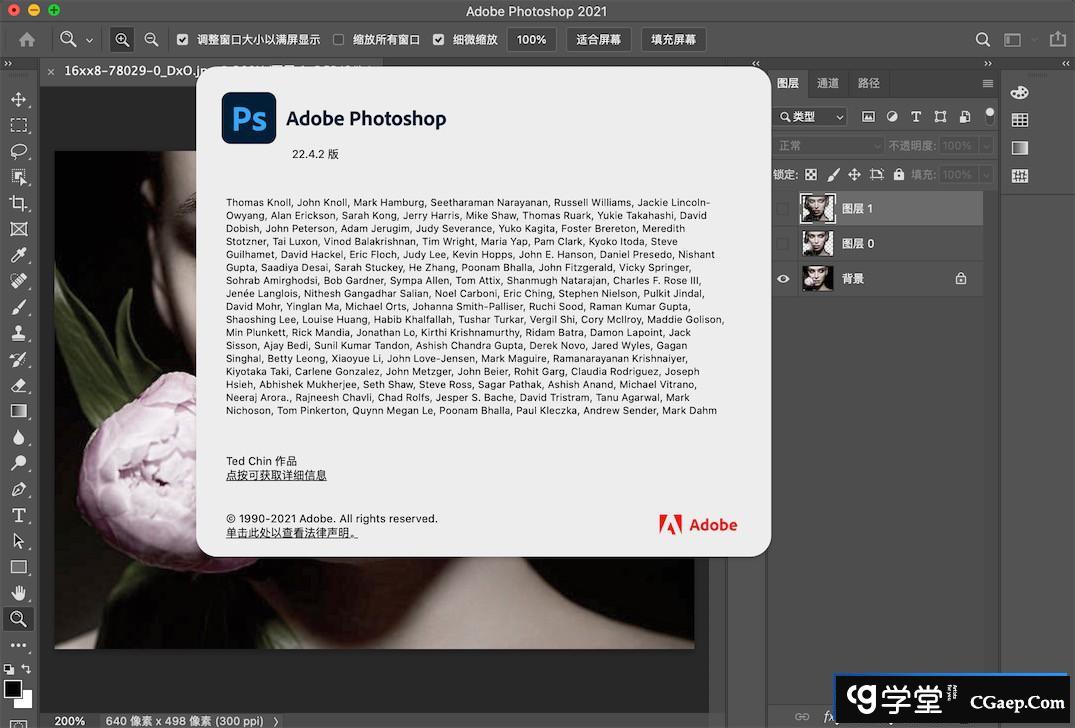Image resolution: width=1075 pixels, height=728 pixels.
Task: Enable the 缩放所有窗口 checkbox
Action: point(338,40)
